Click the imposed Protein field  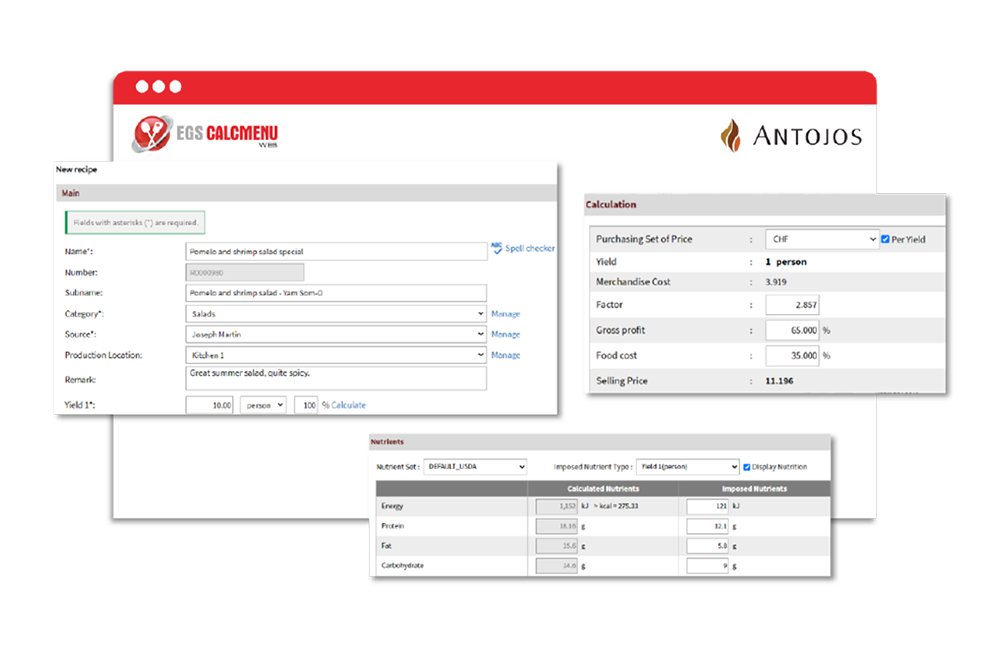[x=707, y=527]
